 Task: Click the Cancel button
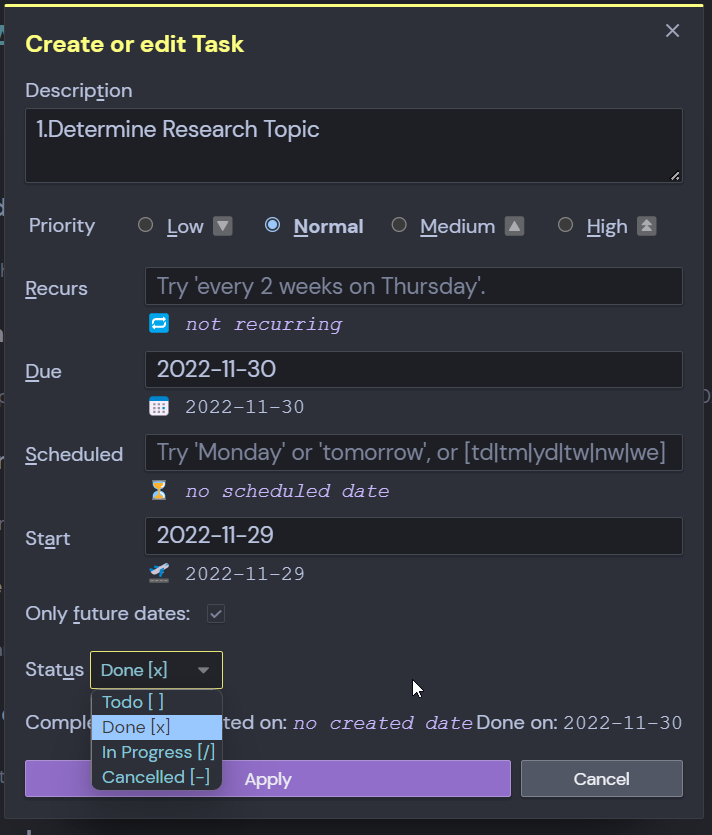click(601, 779)
